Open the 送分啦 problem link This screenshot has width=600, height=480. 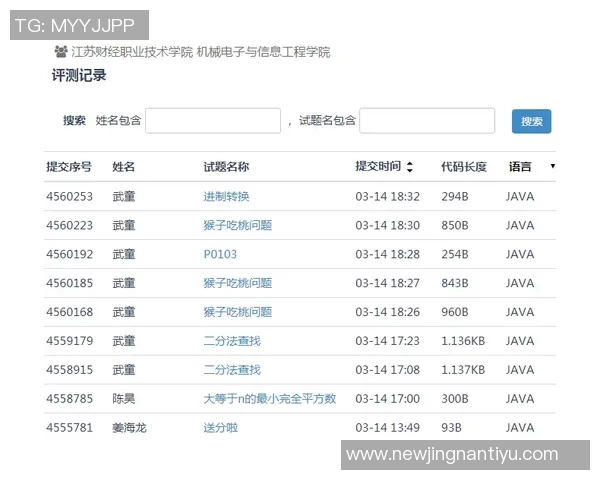220,428
